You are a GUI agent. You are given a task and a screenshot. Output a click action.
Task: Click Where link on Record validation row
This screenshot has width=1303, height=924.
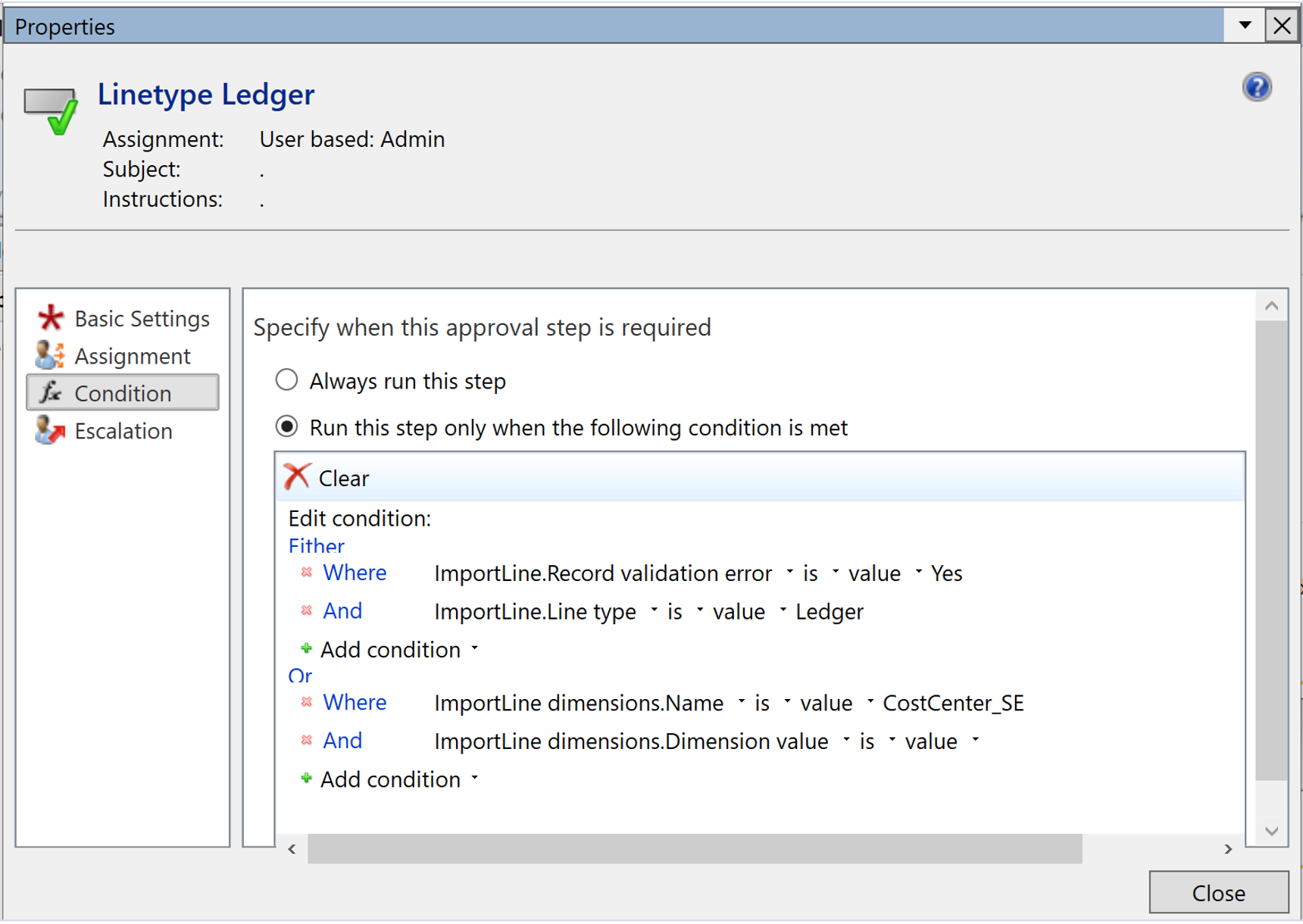[x=355, y=573]
